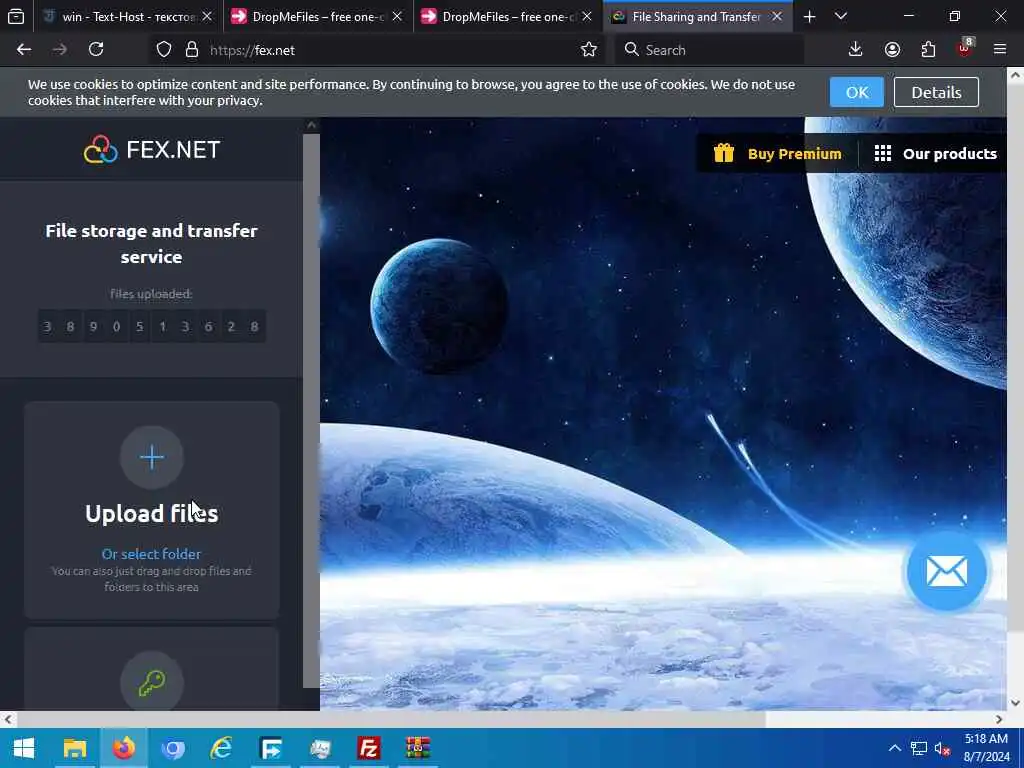1024x768 pixels.
Task: Bookmark this page with the star icon
Action: click(x=588, y=50)
